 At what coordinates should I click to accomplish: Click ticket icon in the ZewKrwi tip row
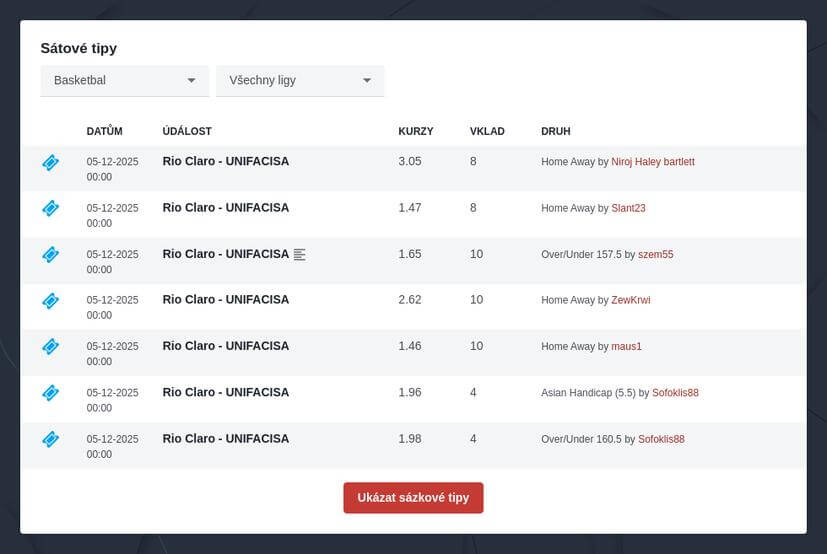point(50,300)
